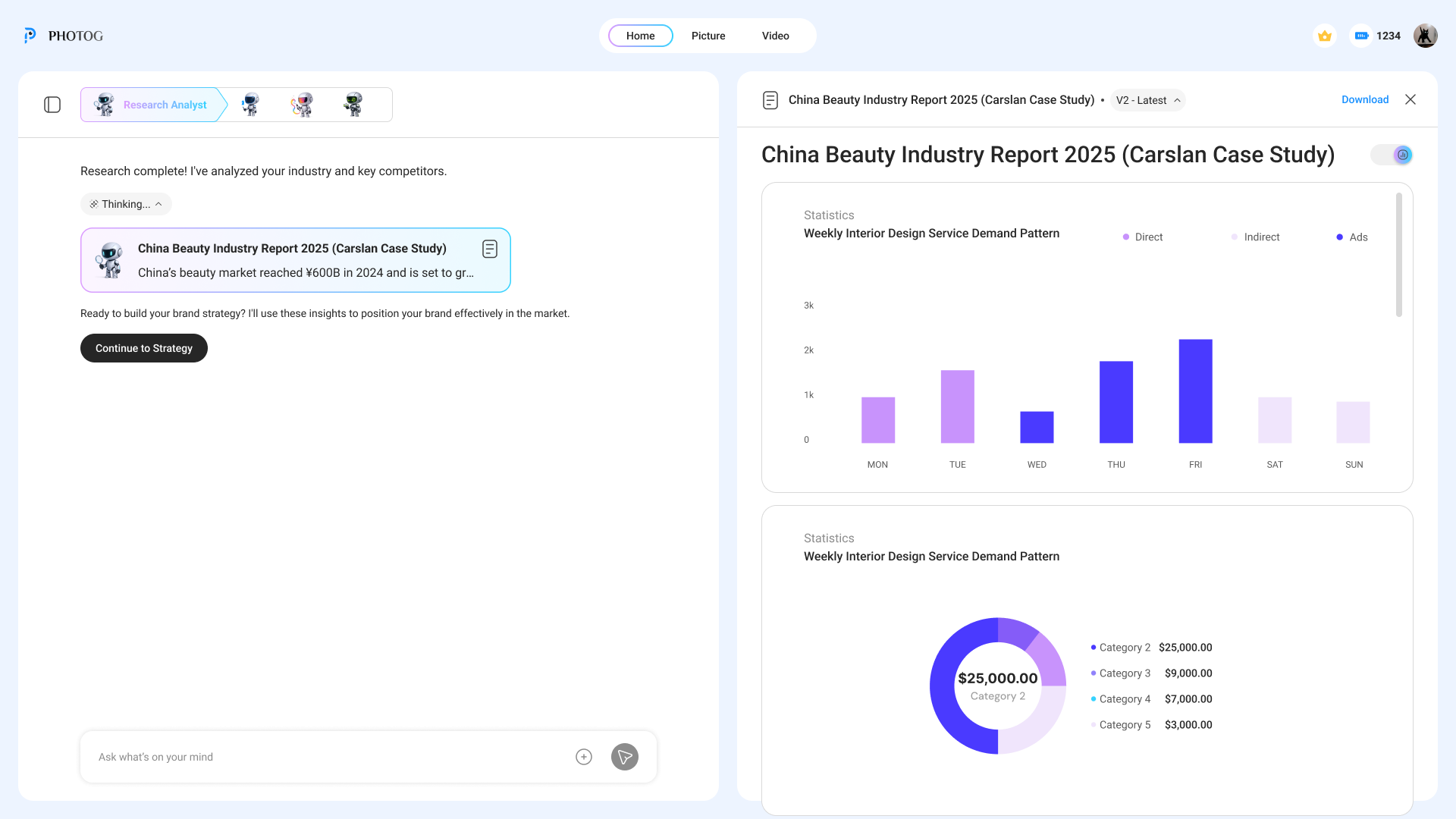Click the document icon on report card
Screen dimensions: 1456x819
pyautogui.click(x=490, y=249)
